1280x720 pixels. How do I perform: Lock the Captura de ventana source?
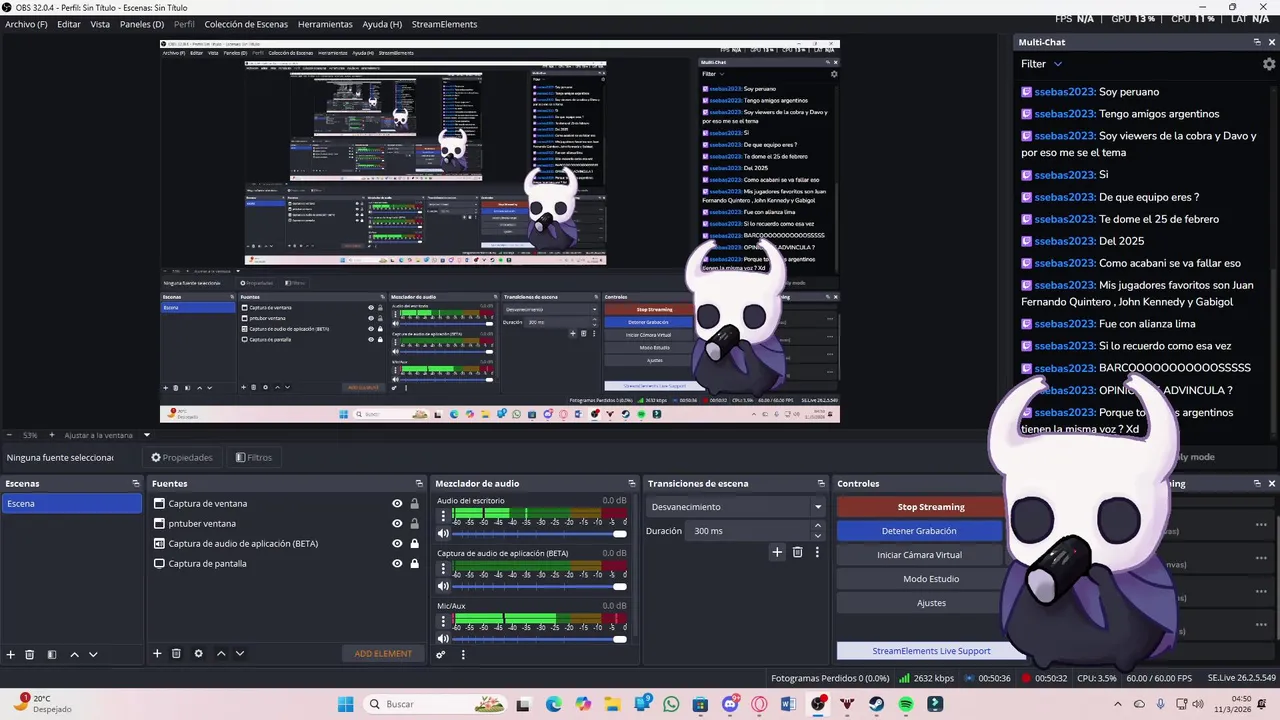[414, 504]
